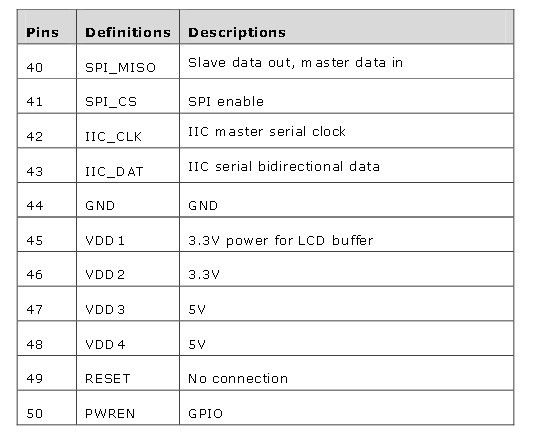Click the IIC_DAT definition text
534x435 pixels.
pos(114,172)
